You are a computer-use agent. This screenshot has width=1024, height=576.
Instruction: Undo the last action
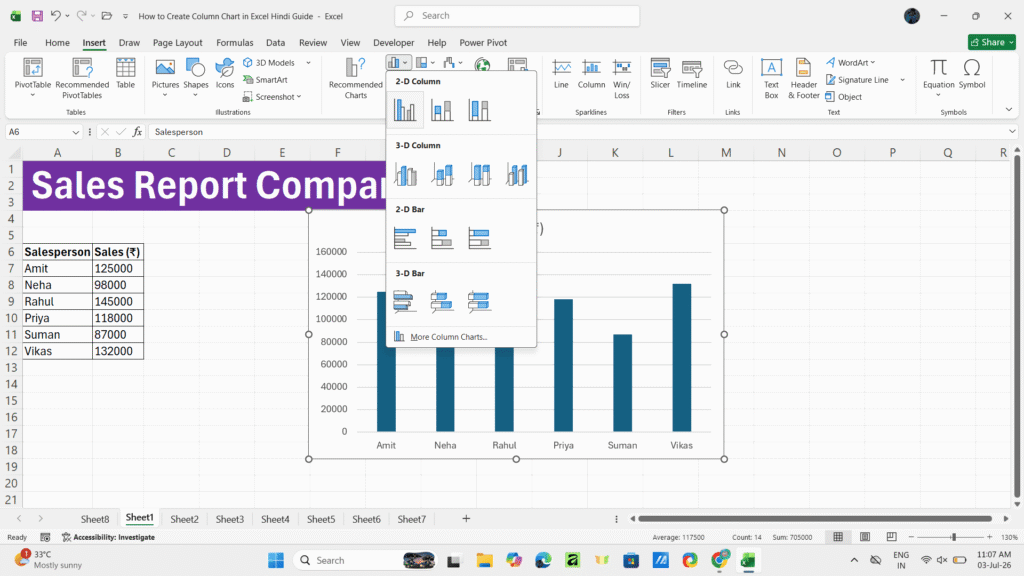pyautogui.click(x=56, y=16)
